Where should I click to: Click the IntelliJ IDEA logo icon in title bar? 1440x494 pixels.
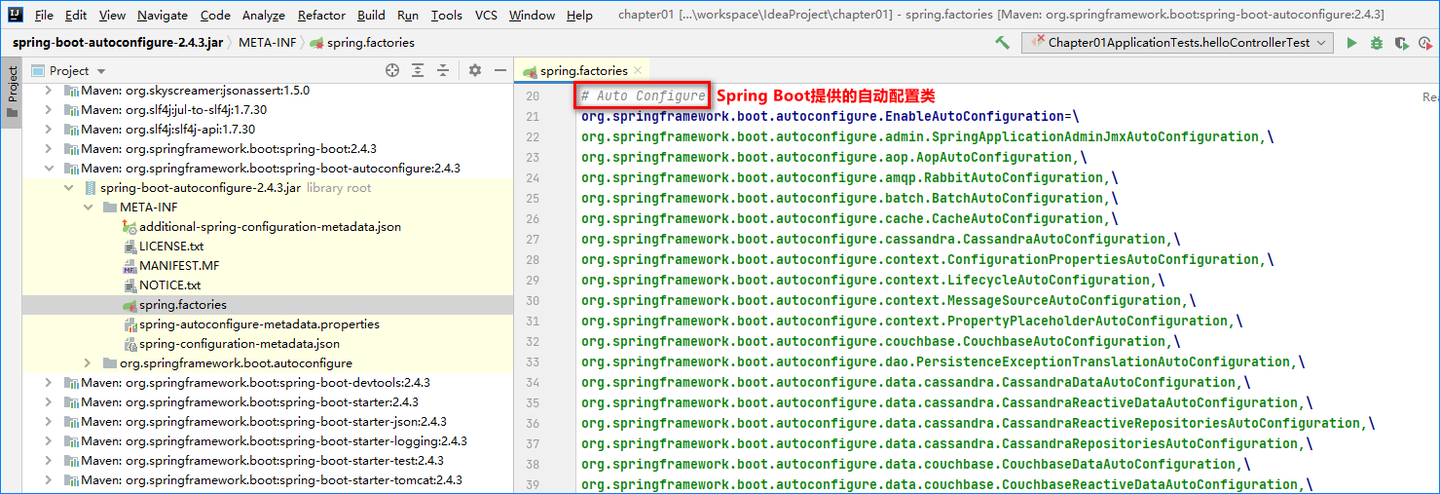tap(16, 15)
